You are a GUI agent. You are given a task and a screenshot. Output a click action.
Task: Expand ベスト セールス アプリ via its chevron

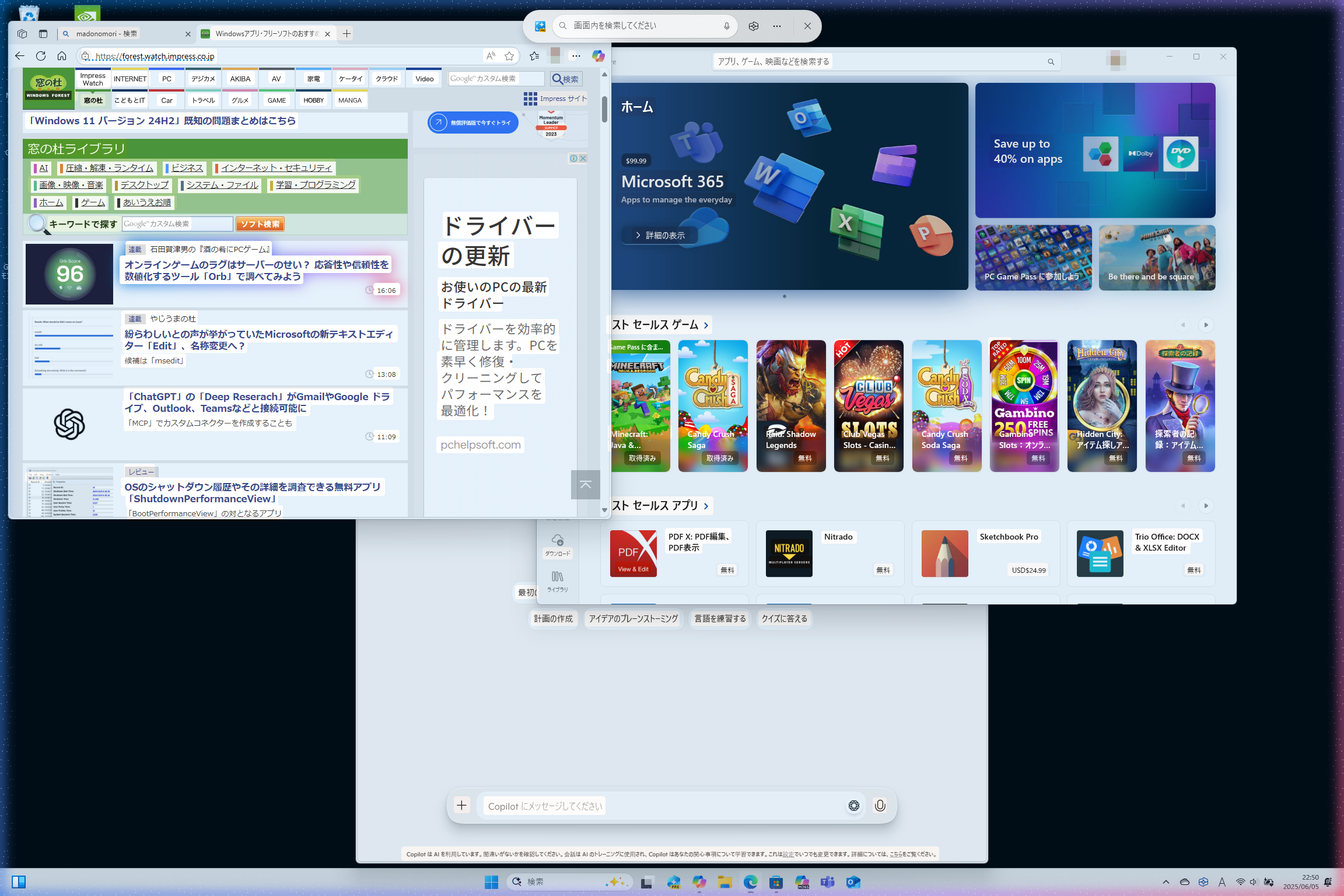[x=706, y=506]
